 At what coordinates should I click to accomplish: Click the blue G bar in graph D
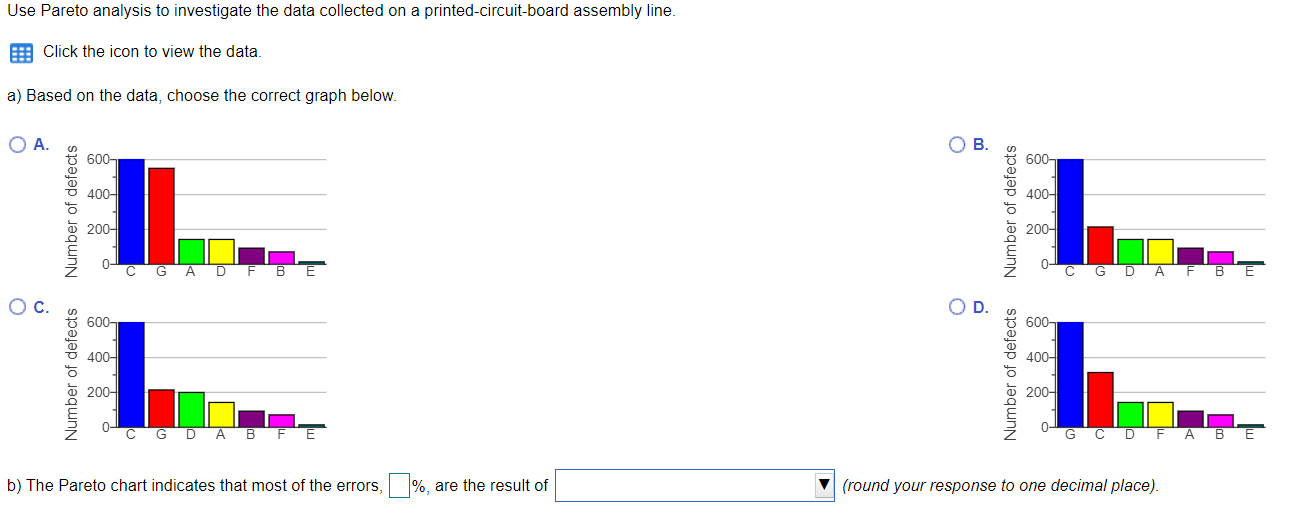[x=1070, y=373]
